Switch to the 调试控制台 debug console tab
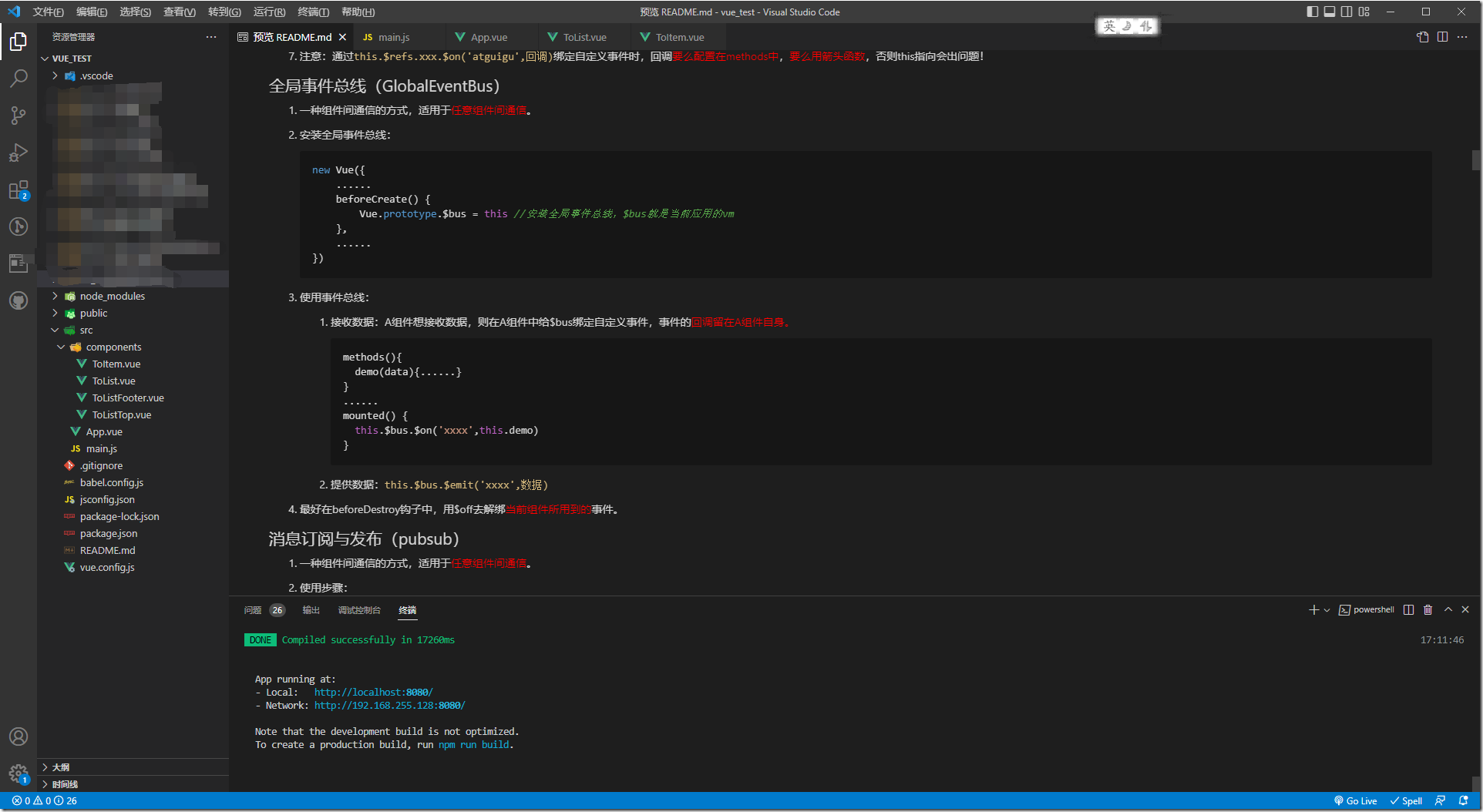Screen dimensions: 1483x812 coord(359,610)
